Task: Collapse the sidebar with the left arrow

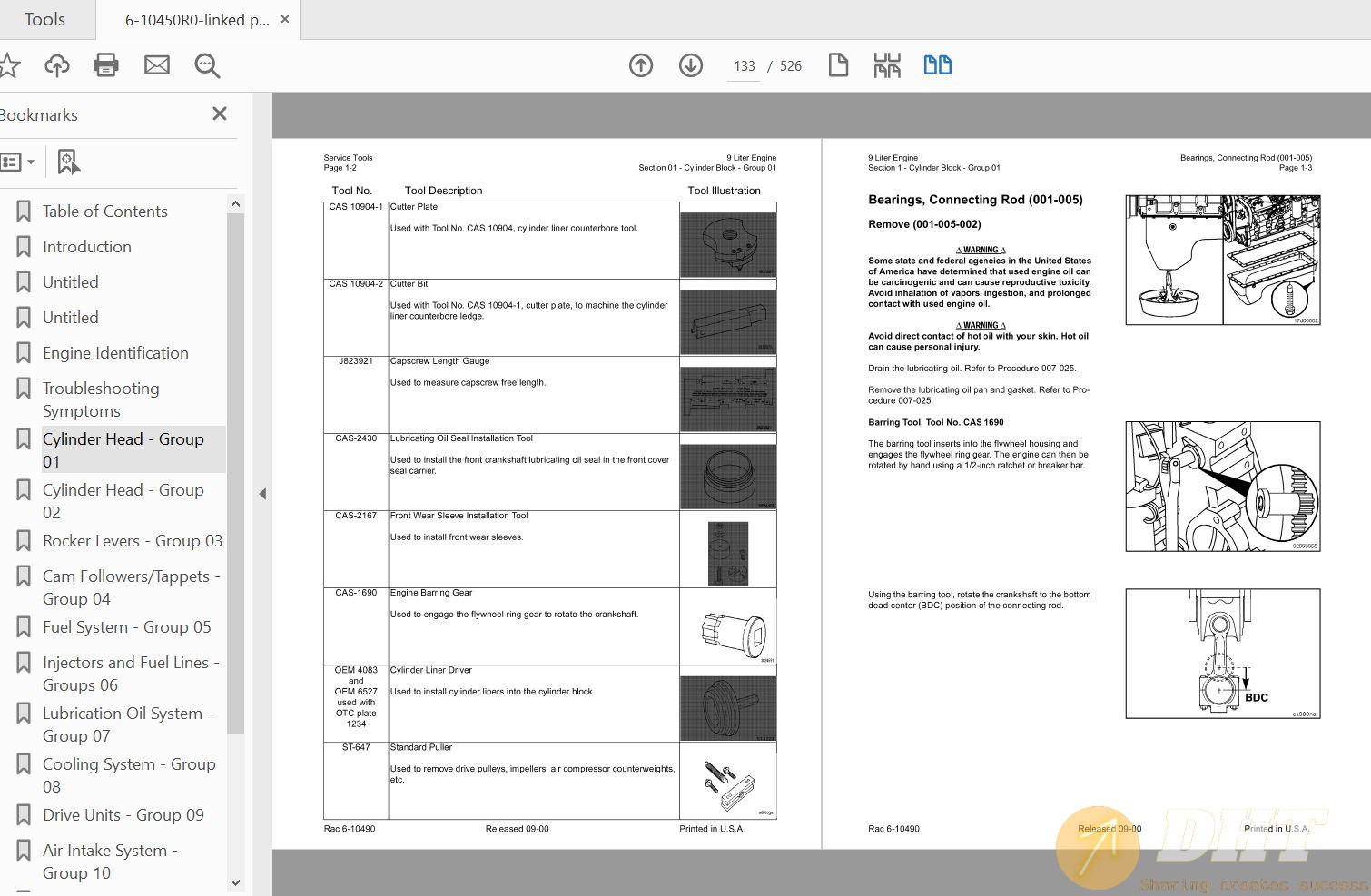Action: (x=262, y=494)
